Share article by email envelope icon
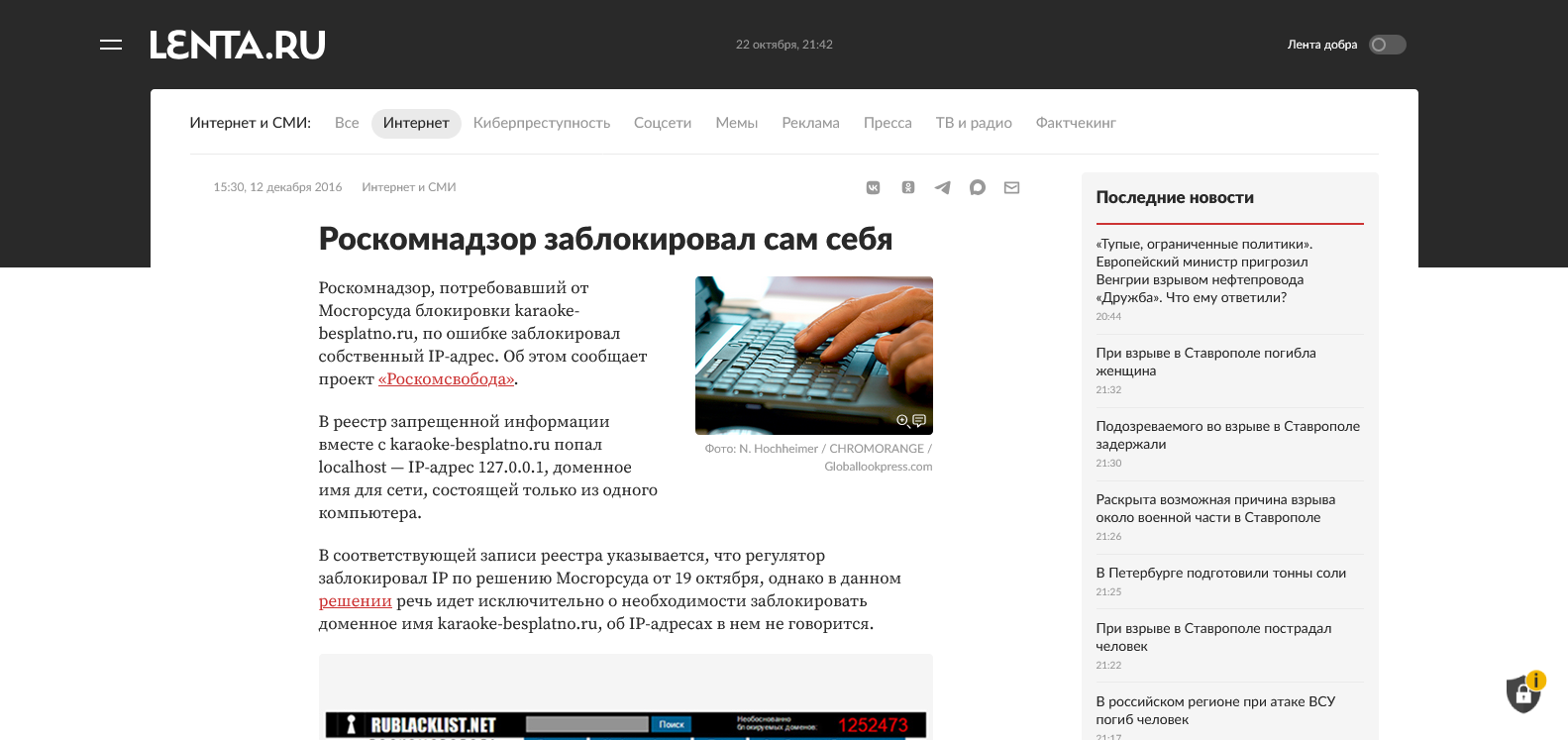This screenshot has height=740, width=1568. (x=1011, y=187)
